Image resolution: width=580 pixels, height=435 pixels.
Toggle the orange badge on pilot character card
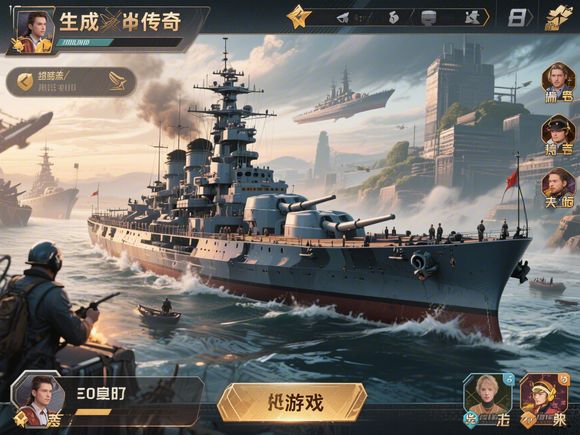point(564,380)
